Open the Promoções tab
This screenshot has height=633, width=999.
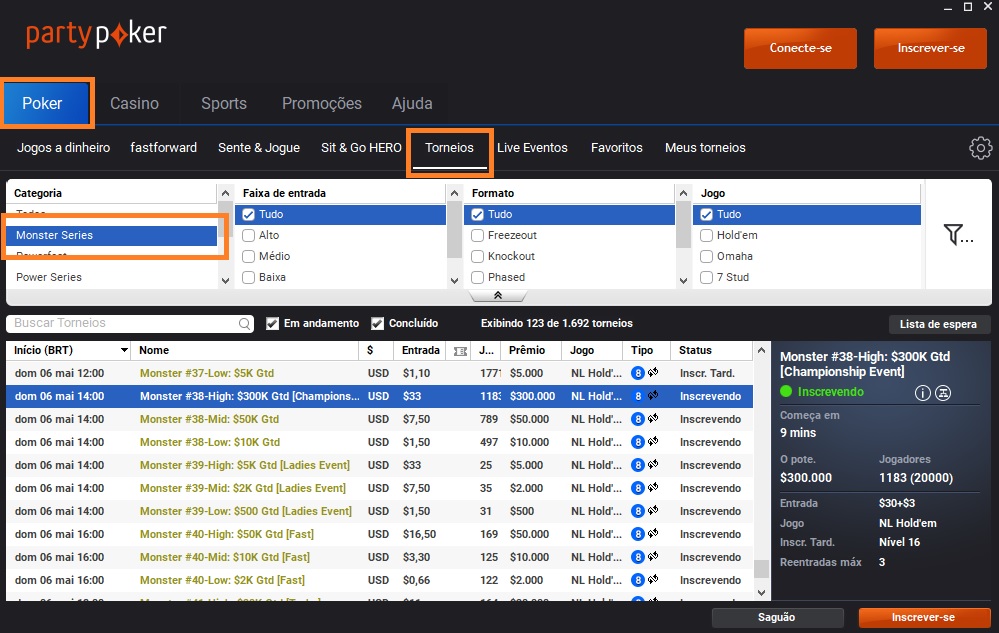tap(322, 103)
